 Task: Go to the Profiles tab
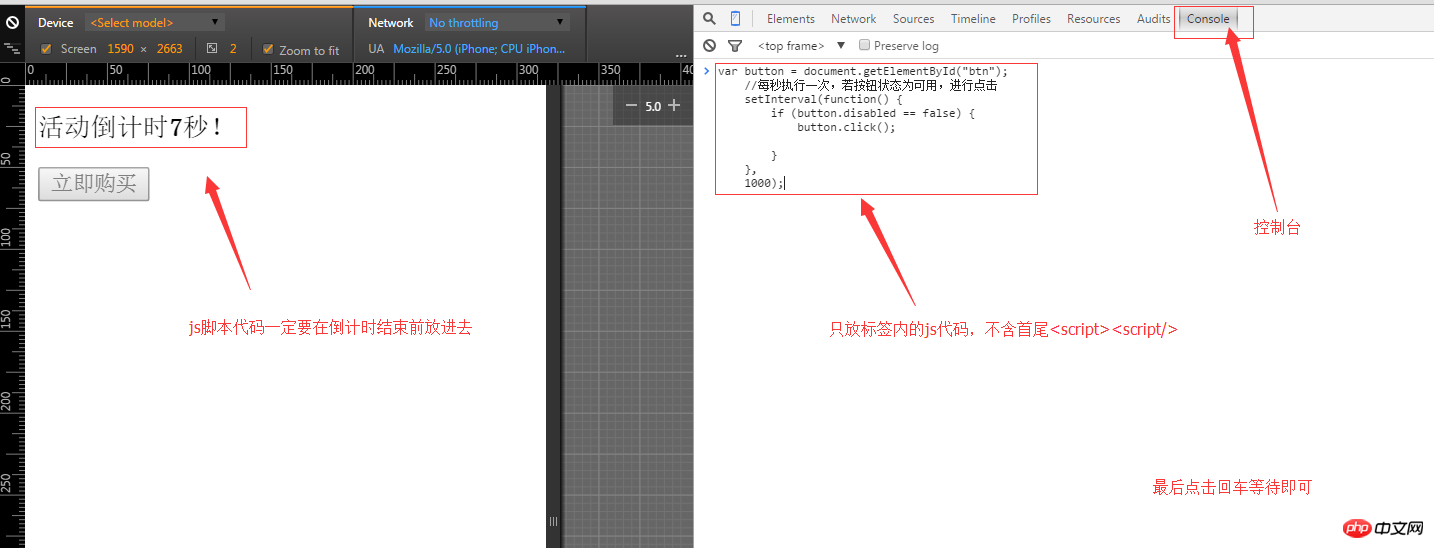tap(1031, 19)
